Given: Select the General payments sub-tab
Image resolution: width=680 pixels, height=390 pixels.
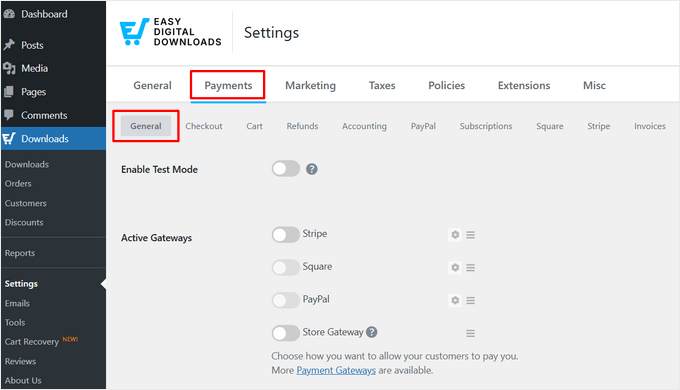Looking at the screenshot, I should pos(146,126).
